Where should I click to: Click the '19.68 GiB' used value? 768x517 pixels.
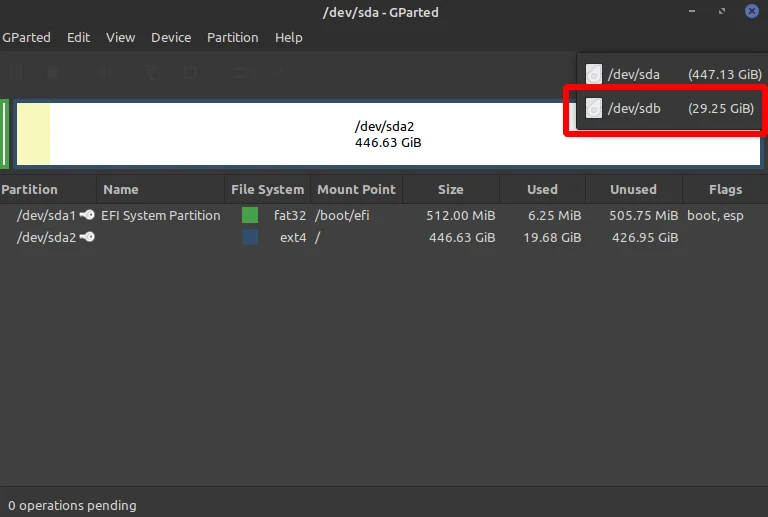(x=552, y=237)
